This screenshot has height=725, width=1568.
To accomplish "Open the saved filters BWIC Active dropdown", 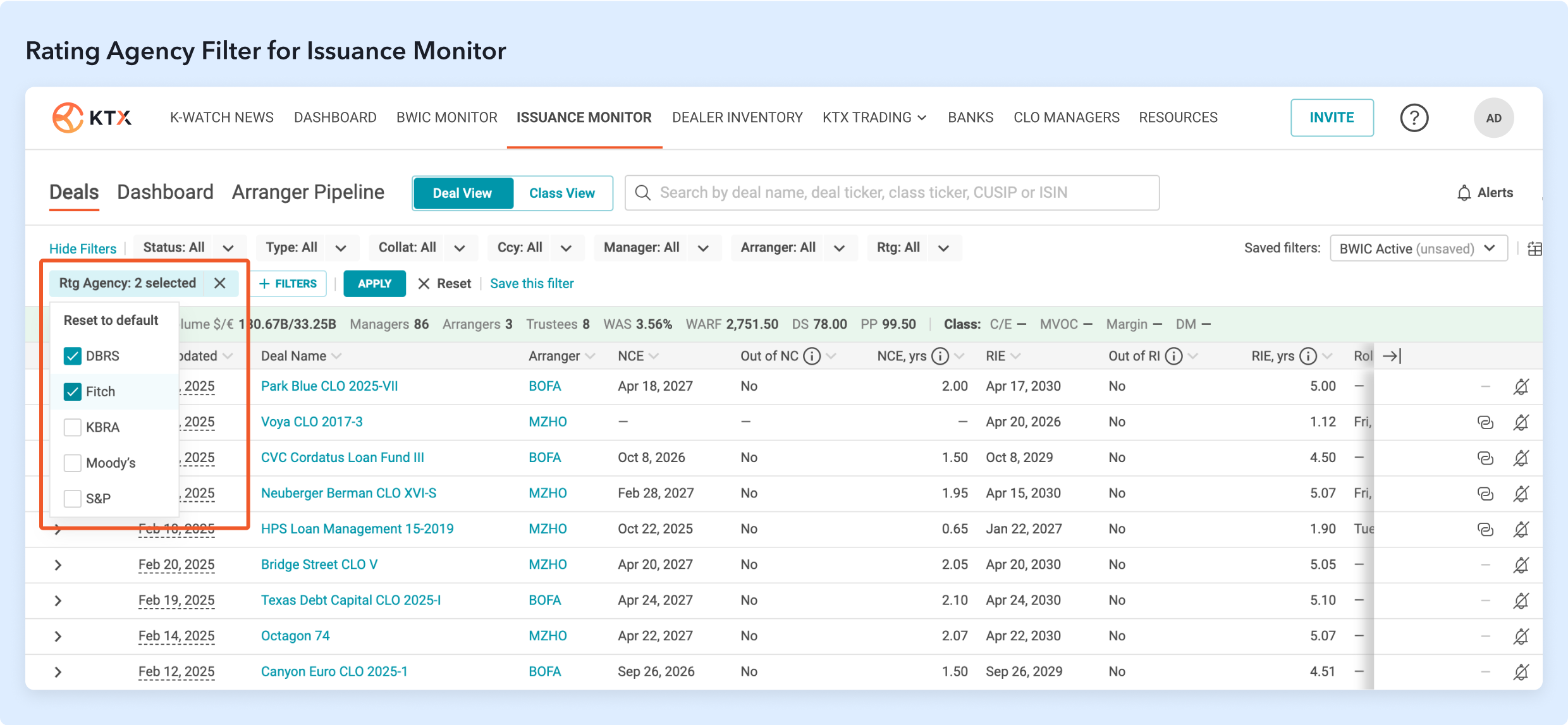I will pos(1419,248).
